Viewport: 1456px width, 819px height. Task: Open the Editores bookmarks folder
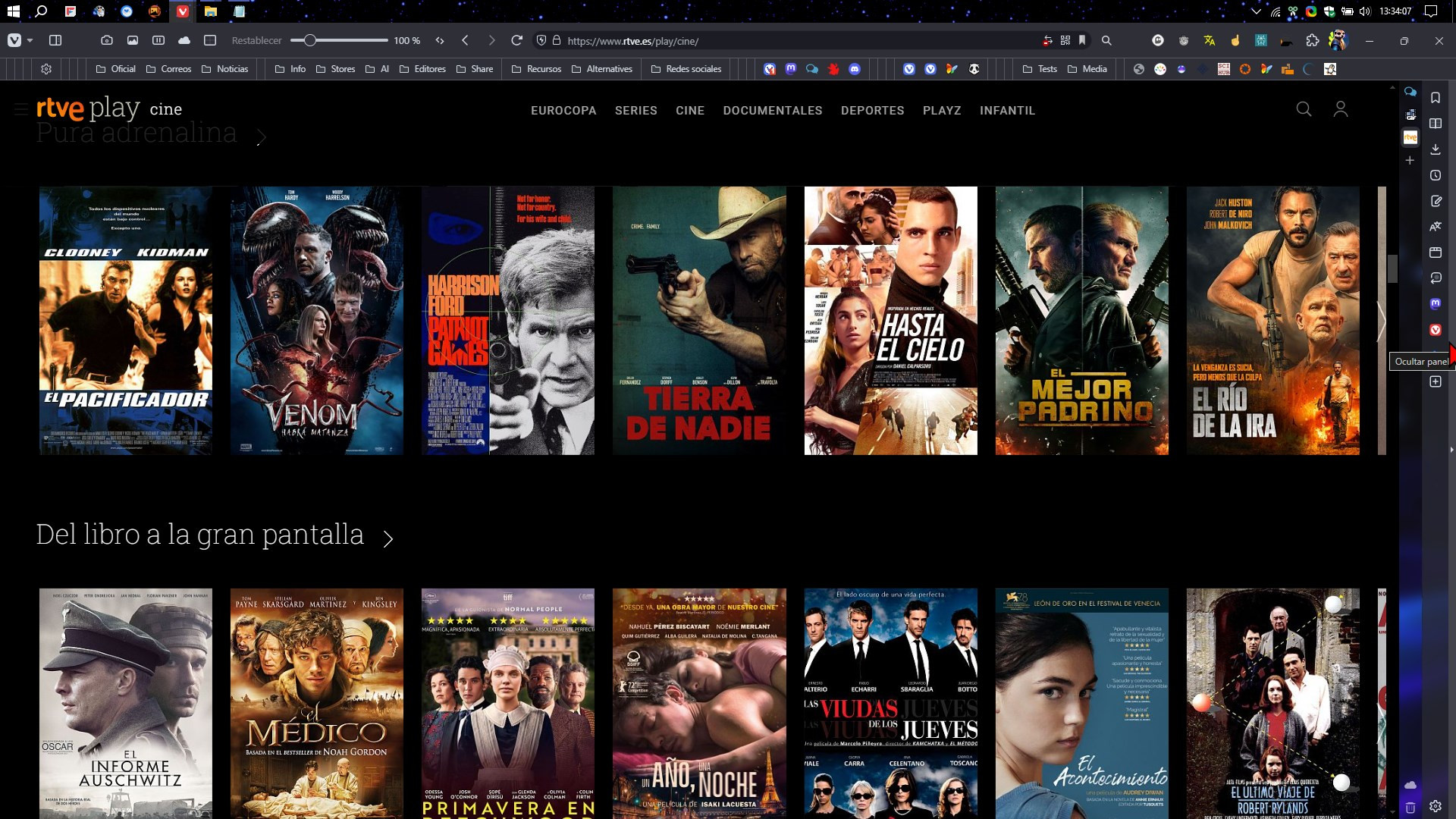point(422,69)
